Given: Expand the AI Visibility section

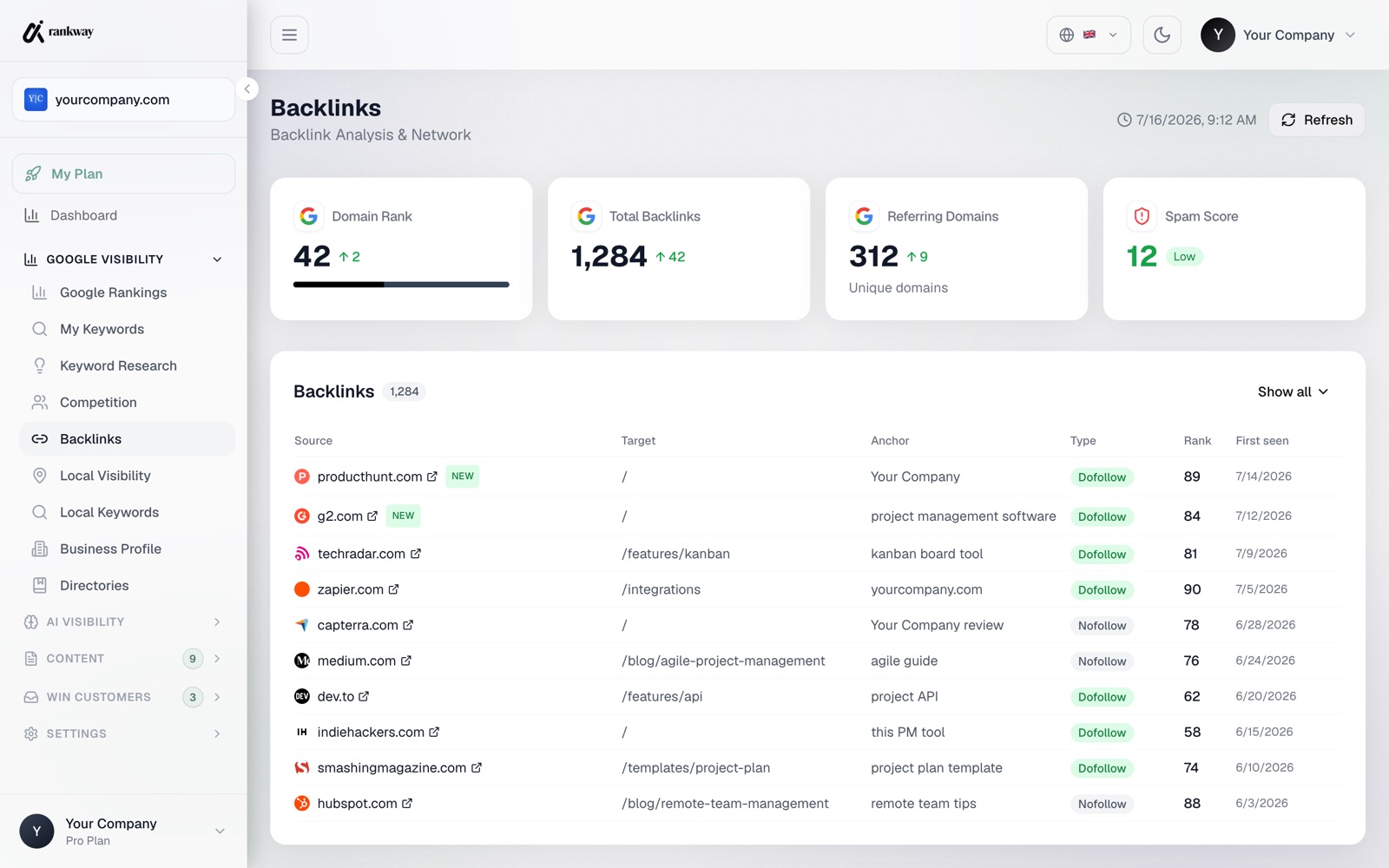Looking at the screenshot, I should click(x=123, y=621).
